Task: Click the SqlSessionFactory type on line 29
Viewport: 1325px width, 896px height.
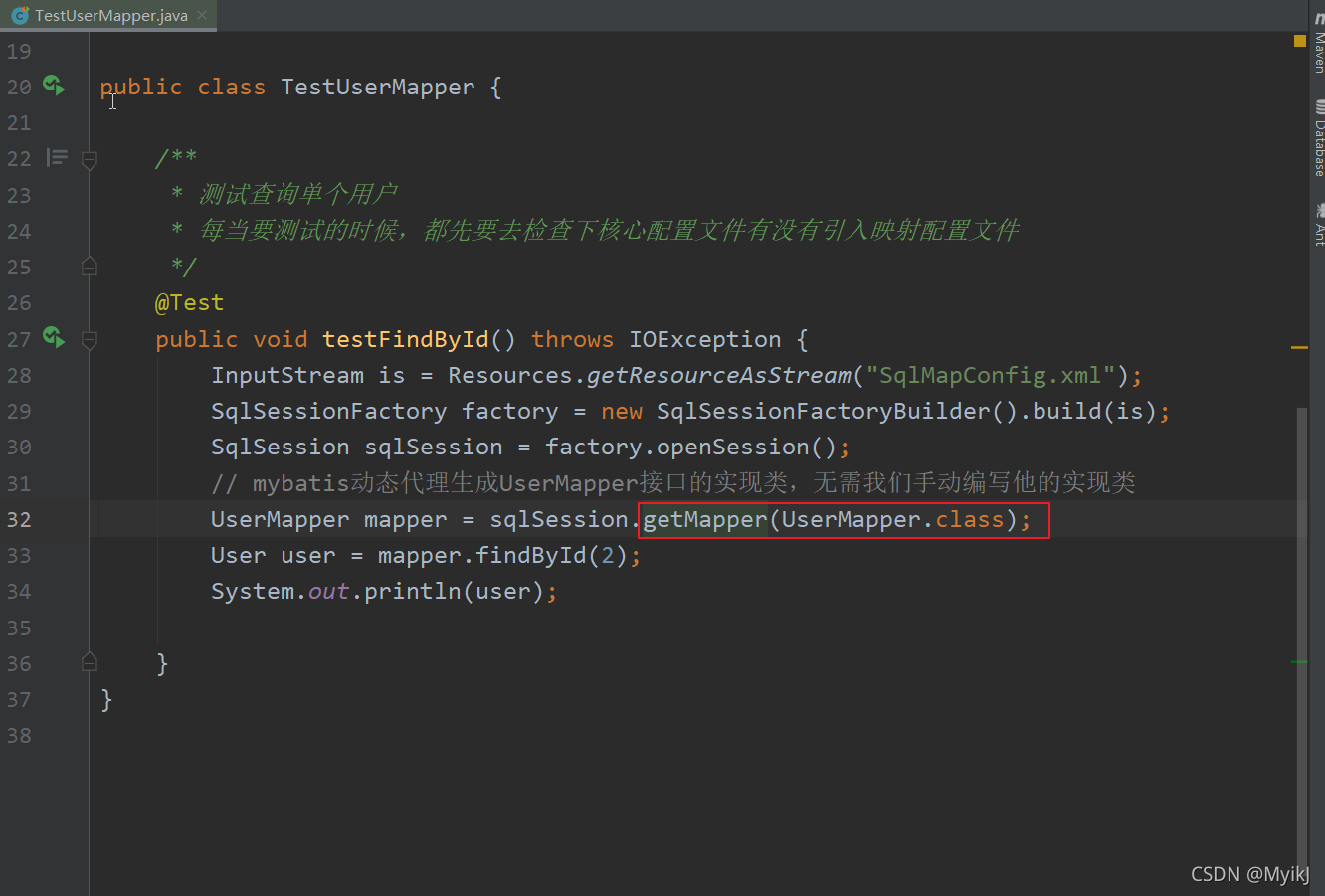Action: pyautogui.click(x=328, y=411)
